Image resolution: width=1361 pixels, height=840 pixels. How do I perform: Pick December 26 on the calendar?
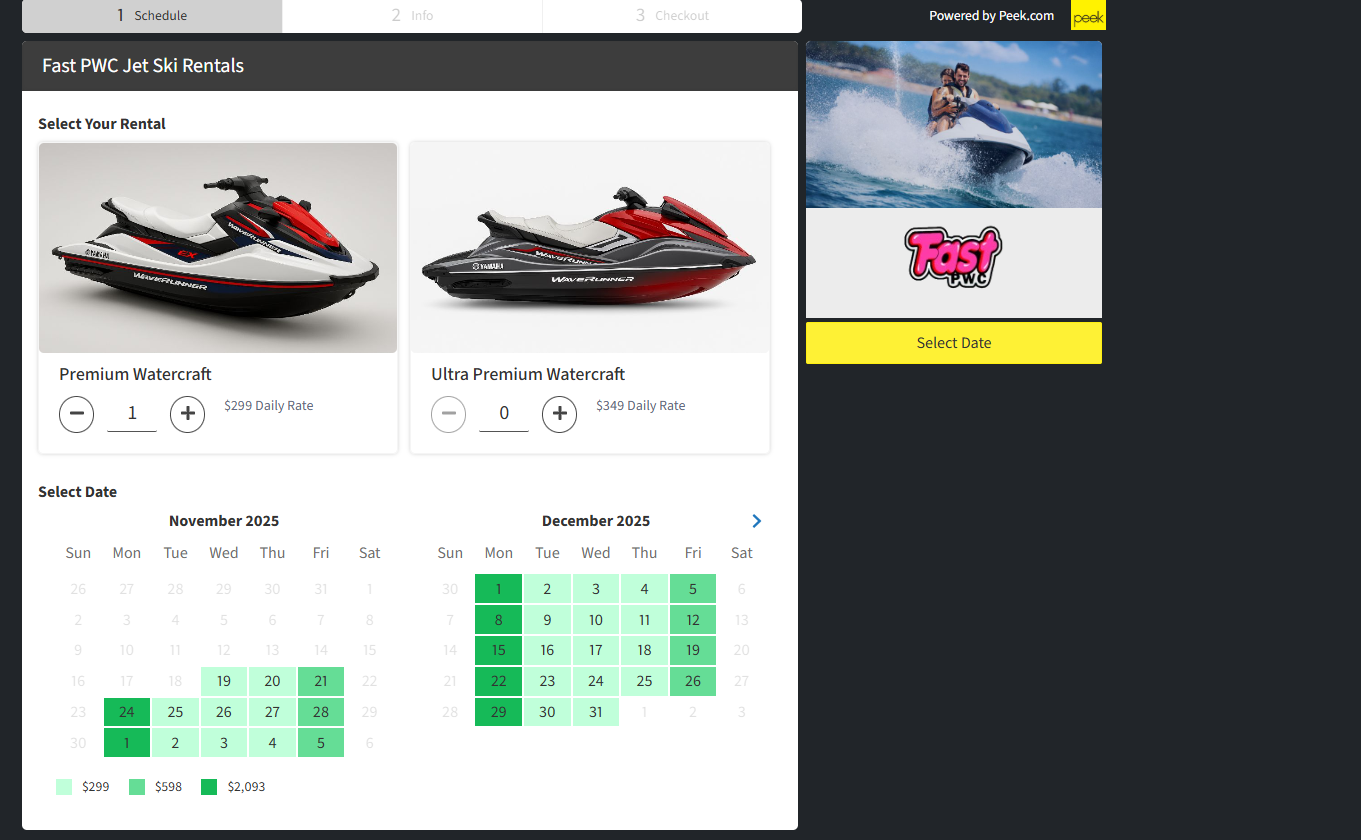click(x=693, y=682)
